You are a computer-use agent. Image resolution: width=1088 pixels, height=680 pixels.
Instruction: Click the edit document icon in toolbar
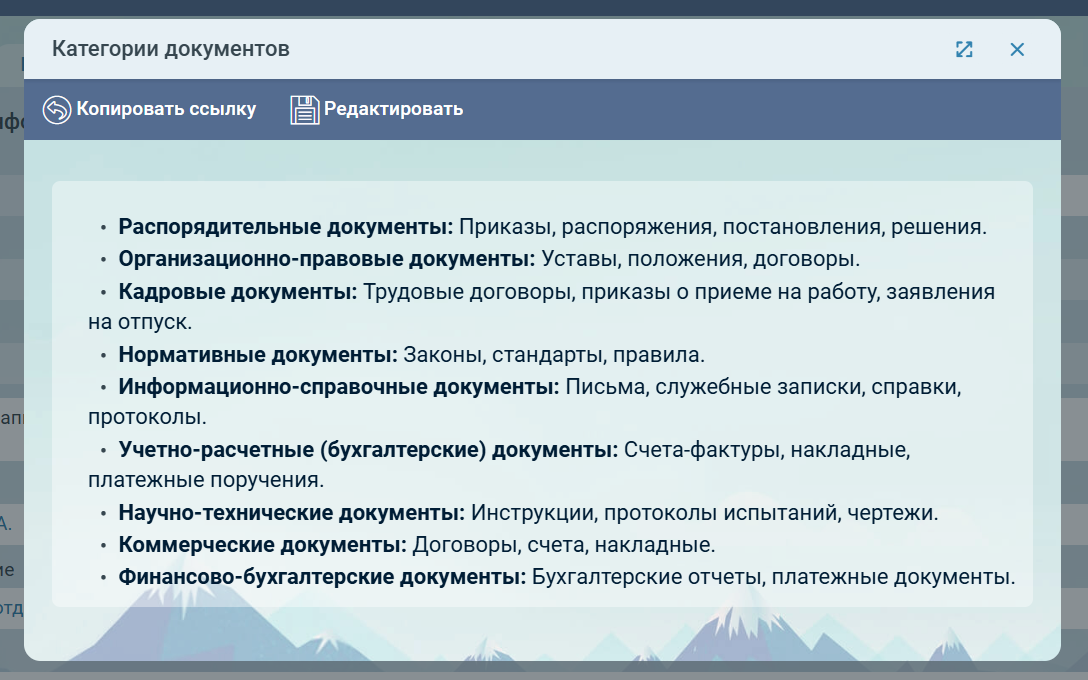pyautogui.click(x=304, y=110)
